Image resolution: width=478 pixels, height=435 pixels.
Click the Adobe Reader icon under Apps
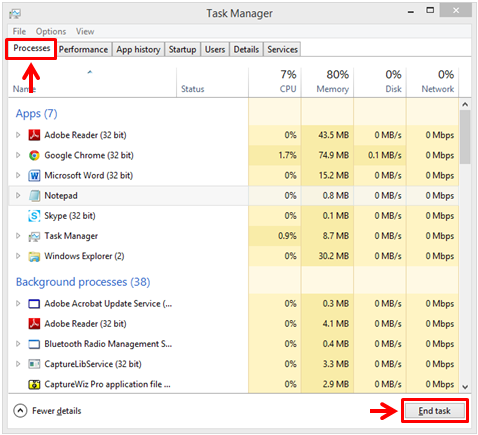click(x=34, y=135)
